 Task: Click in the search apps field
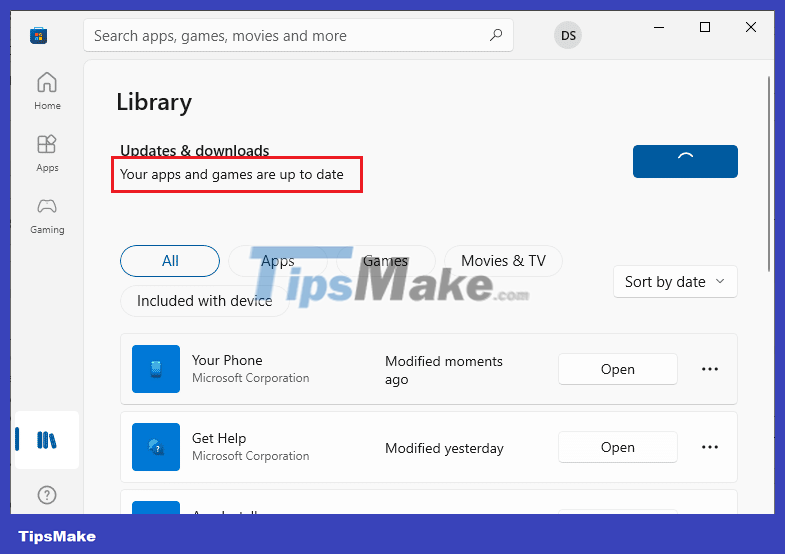tap(298, 36)
